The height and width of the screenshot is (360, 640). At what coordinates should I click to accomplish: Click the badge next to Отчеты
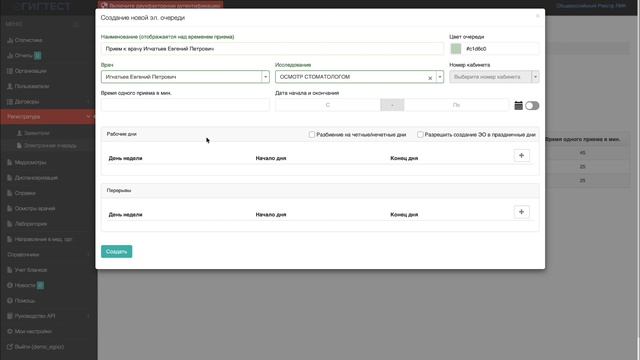38,56
